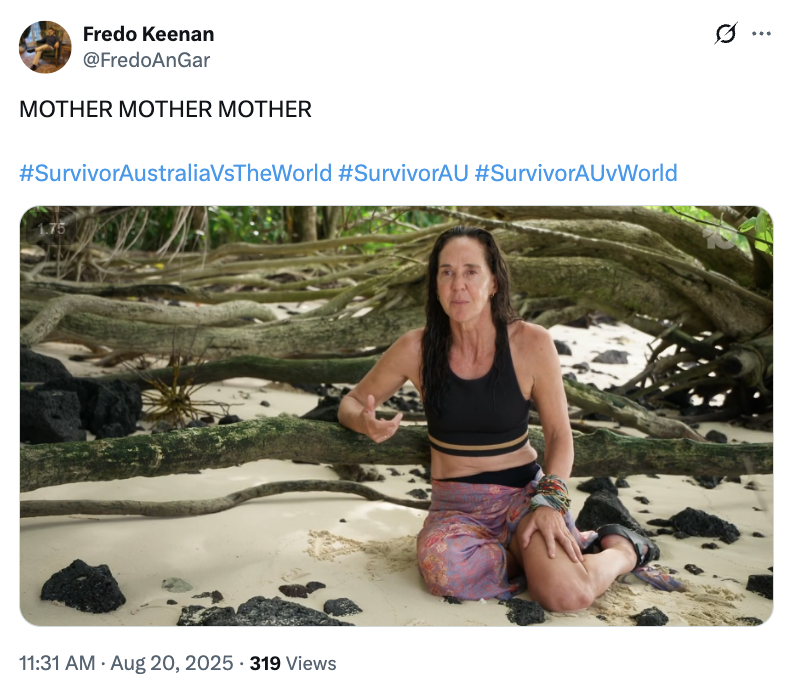Click the 1.75 overlay label on photo

point(51,229)
